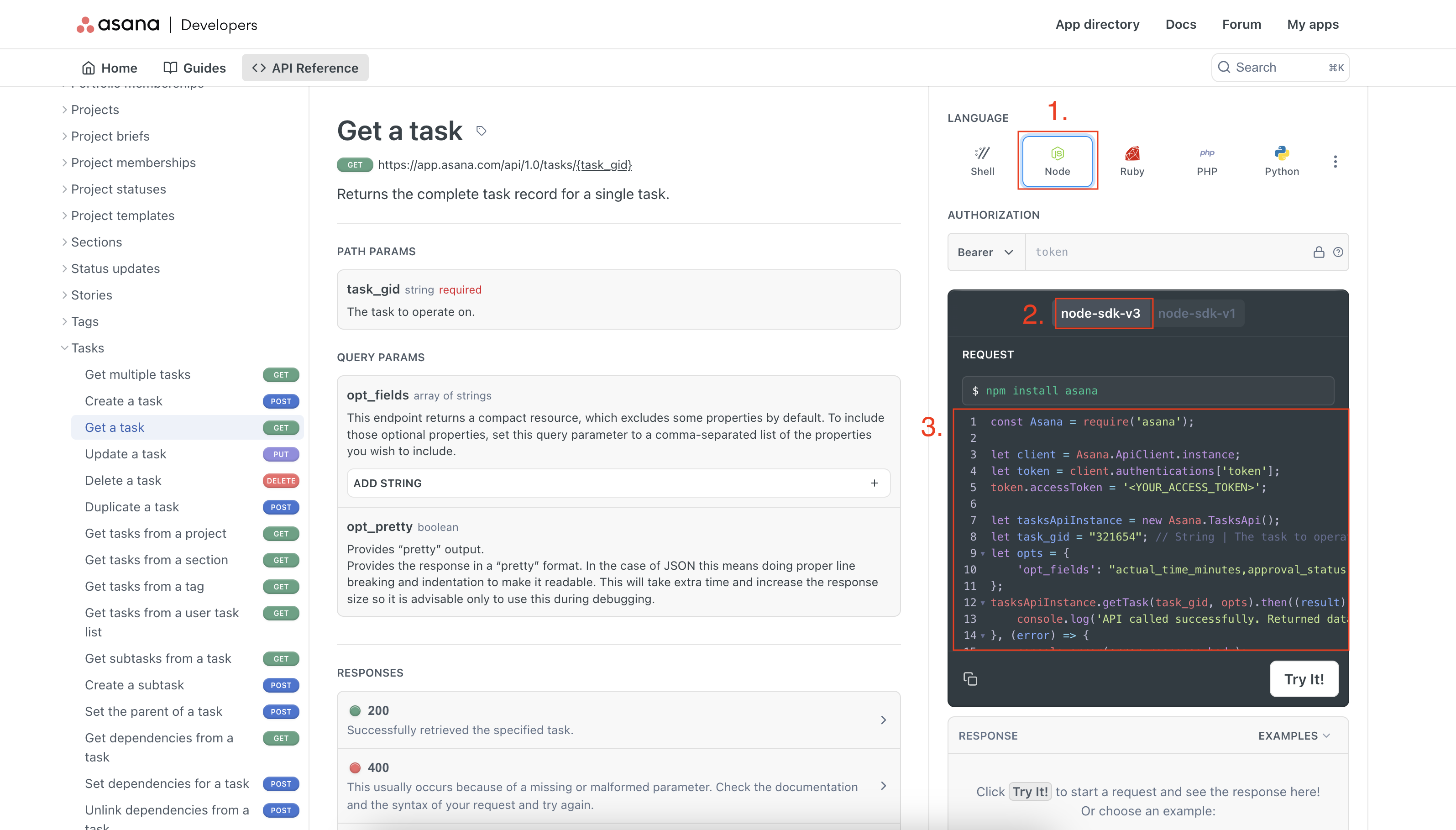Click the Try It! button
The height and width of the screenshot is (830, 1456).
(1304, 679)
